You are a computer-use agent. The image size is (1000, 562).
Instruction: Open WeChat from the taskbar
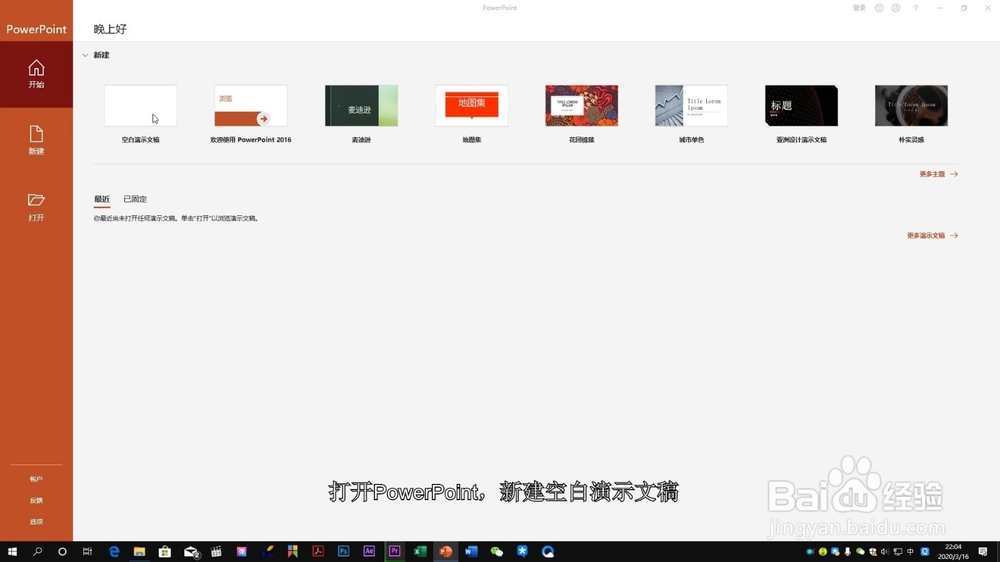pyautogui.click(x=496, y=552)
